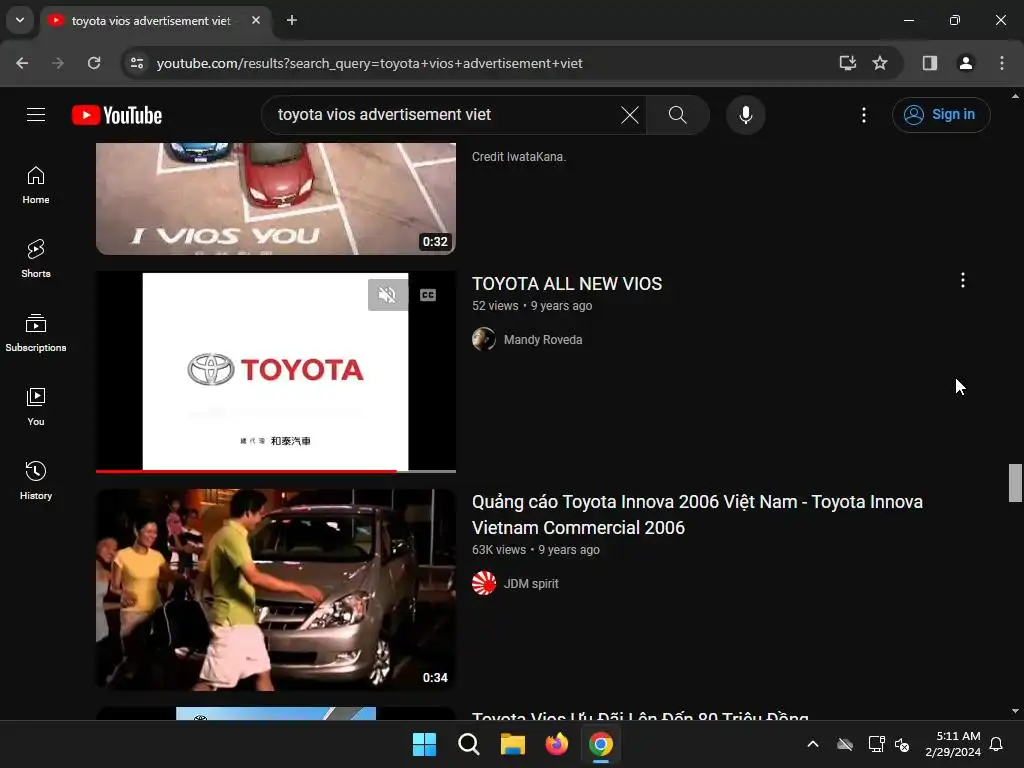Screen dimensions: 1024x768
Task: Open Mandy Roveda channel name
Action: coord(543,340)
